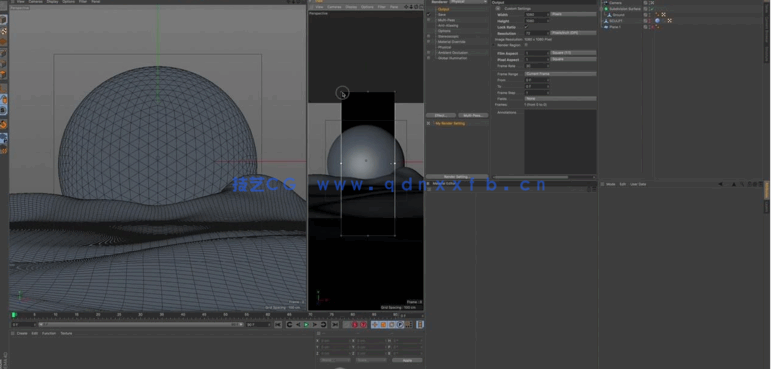
Task: Toggle the Render Region checkbox
Action: click(526, 45)
